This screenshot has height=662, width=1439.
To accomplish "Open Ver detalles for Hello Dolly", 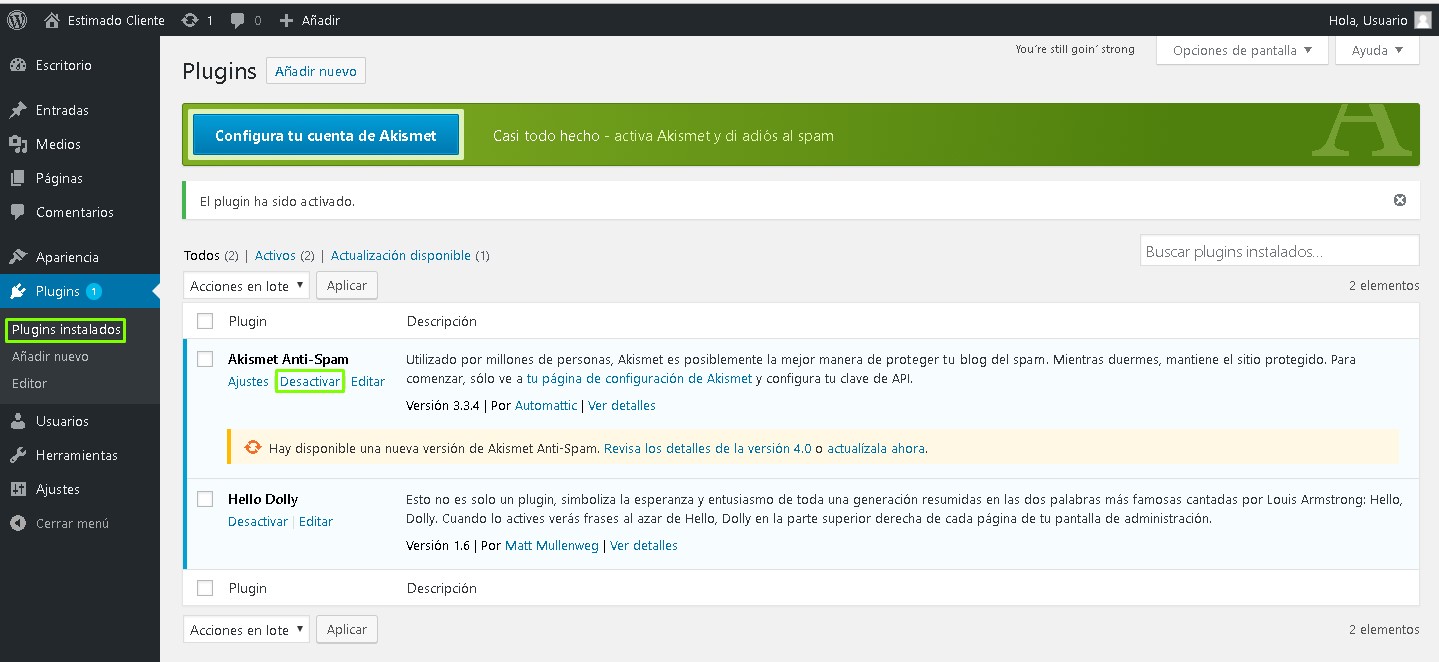I will [644, 545].
